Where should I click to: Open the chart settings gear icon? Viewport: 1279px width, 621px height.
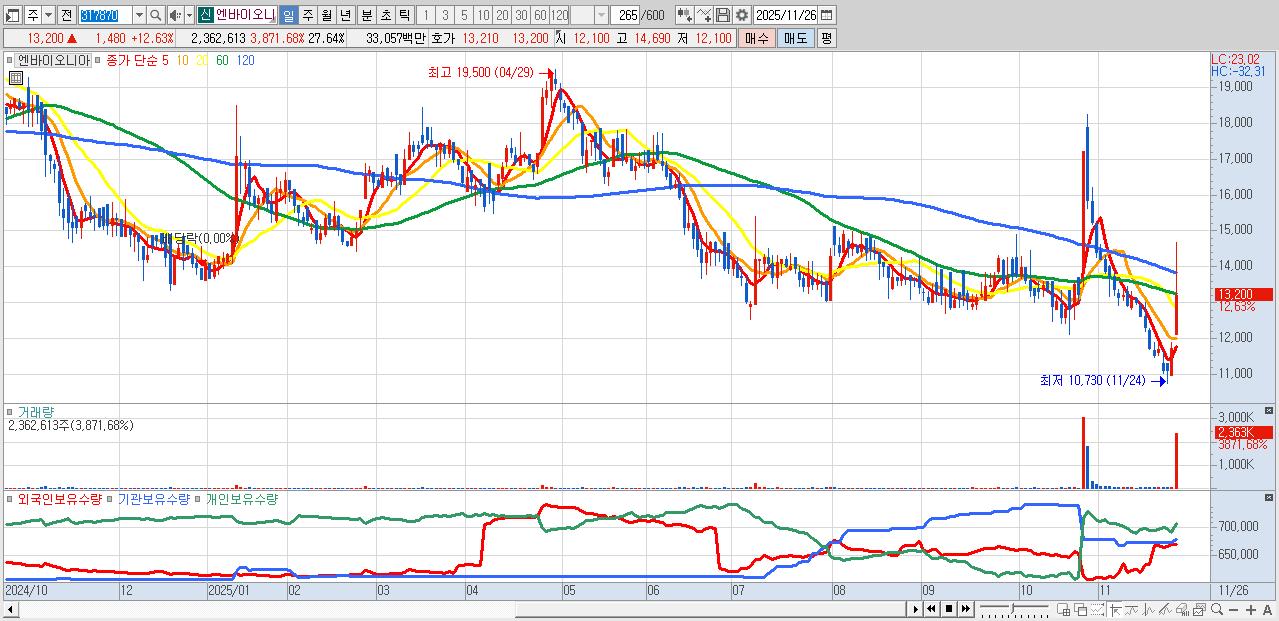742,15
